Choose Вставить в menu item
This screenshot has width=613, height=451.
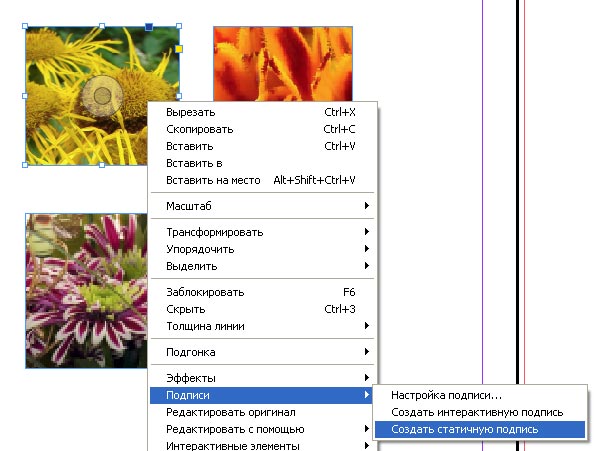click(x=262, y=163)
